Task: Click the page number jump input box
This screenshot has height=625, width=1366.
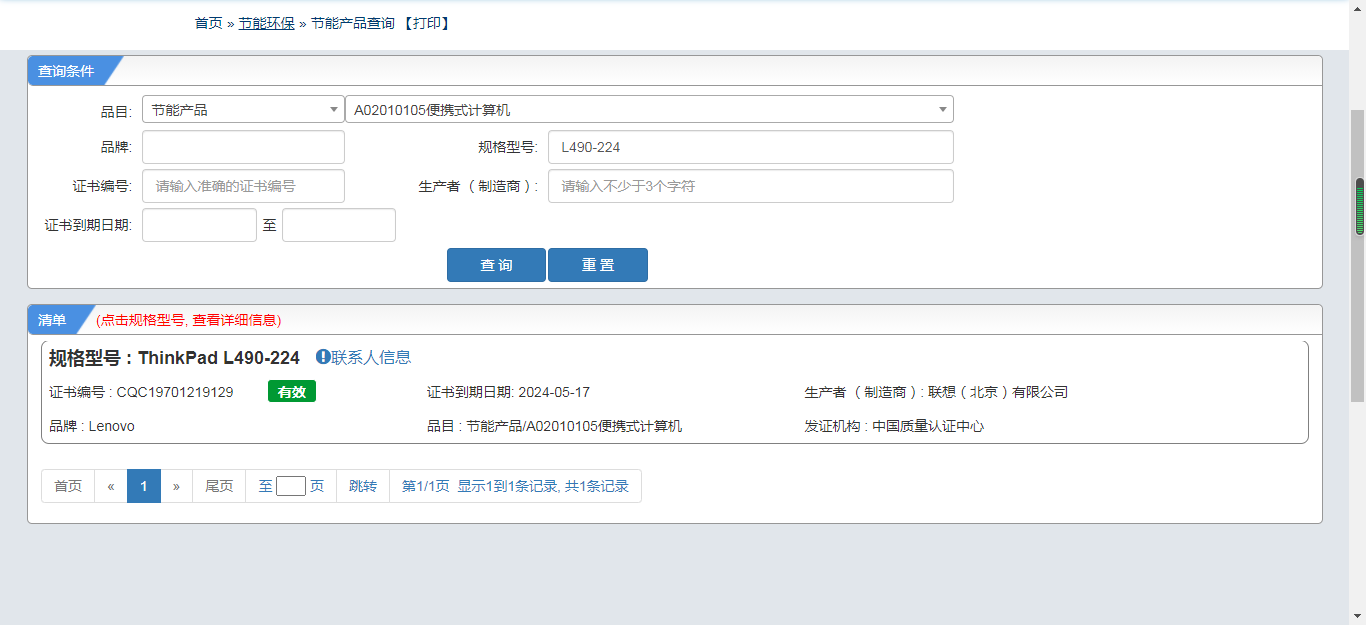Action: click(291, 486)
